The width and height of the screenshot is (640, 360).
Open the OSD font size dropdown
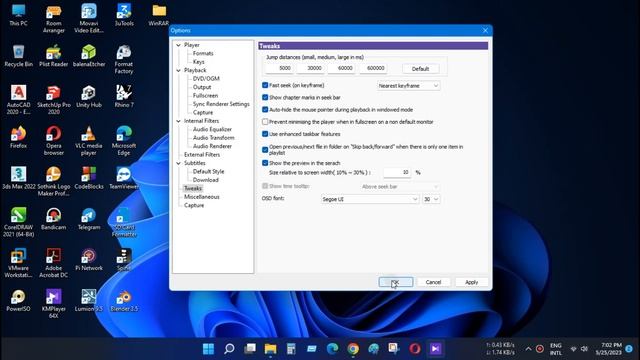point(431,199)
